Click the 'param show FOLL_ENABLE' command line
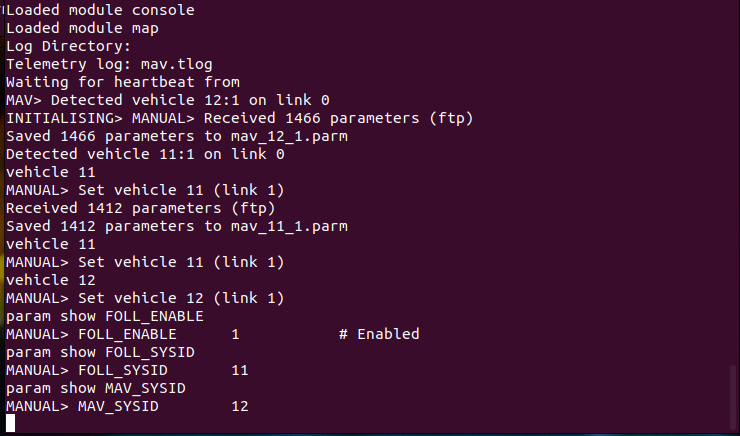 pos(100,316)
